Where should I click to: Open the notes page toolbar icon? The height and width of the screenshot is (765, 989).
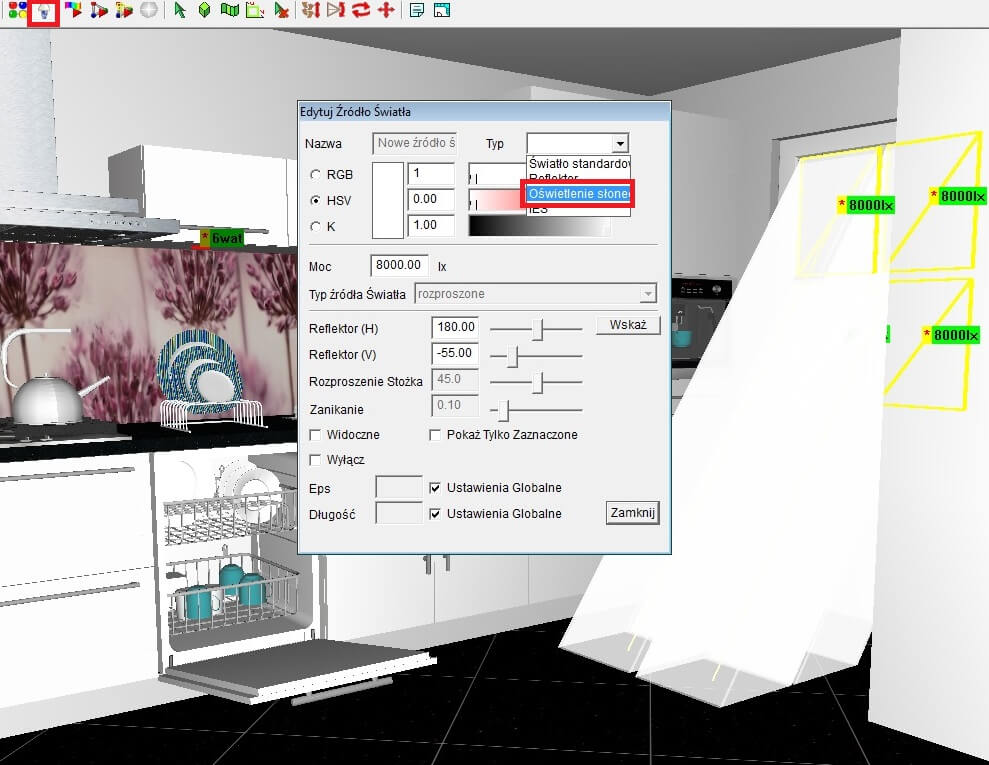click(417, 11)
